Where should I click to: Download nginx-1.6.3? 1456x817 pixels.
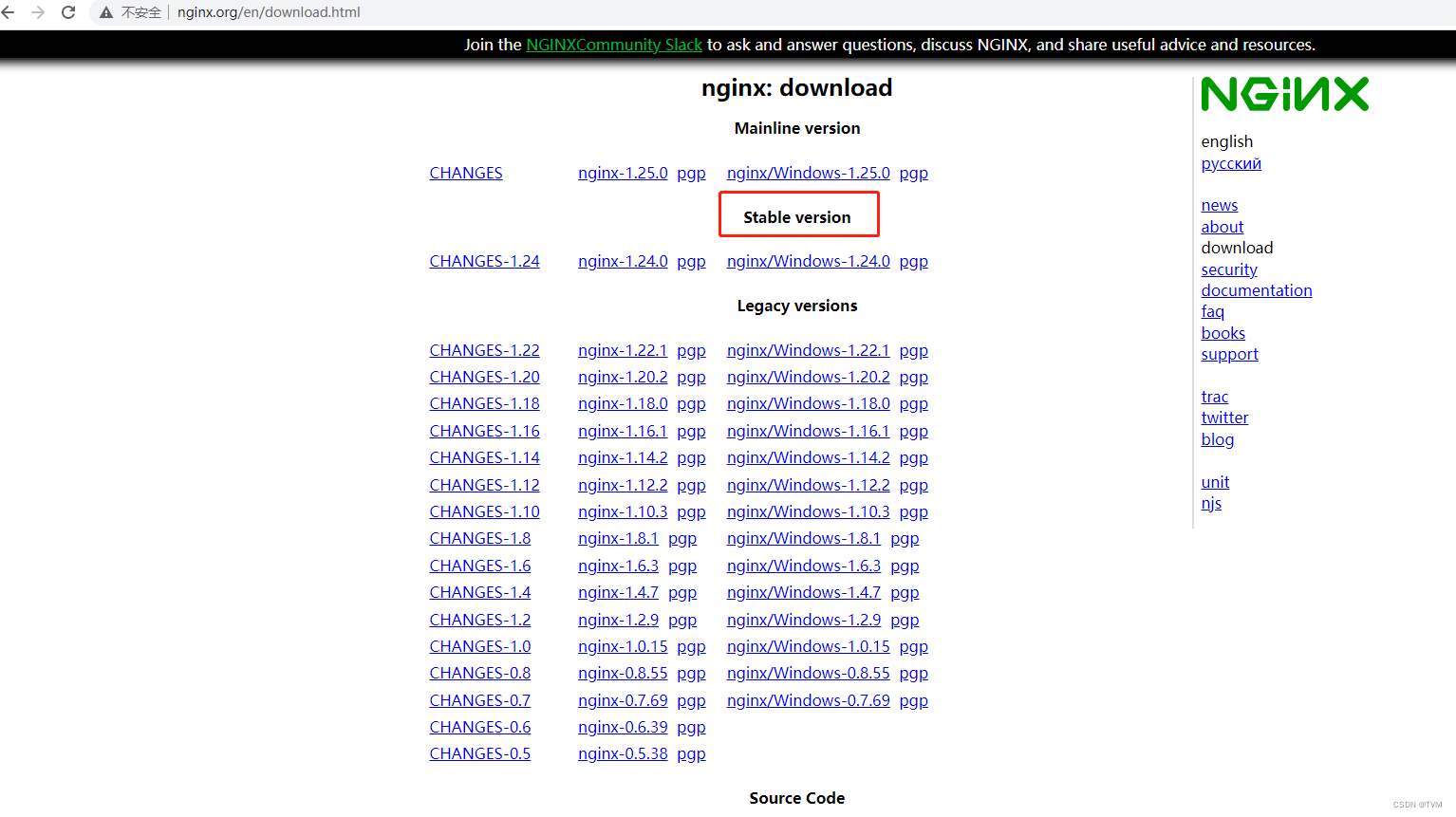click(x=618, y=566)
